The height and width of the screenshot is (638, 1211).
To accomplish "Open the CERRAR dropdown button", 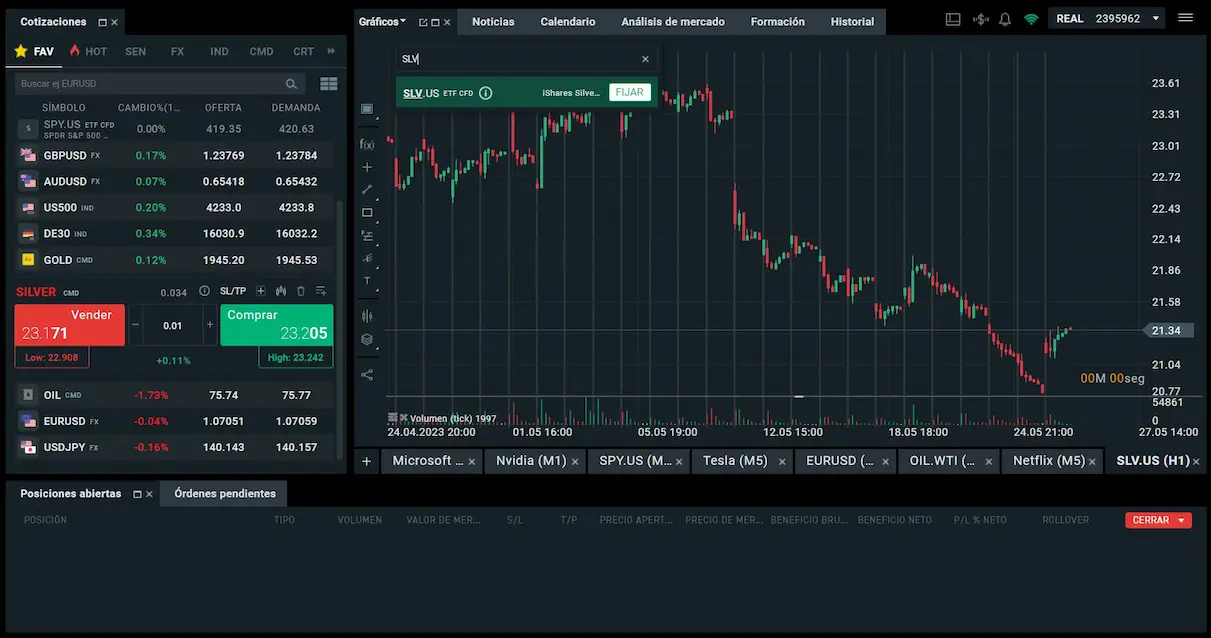I will point(1158,520).
